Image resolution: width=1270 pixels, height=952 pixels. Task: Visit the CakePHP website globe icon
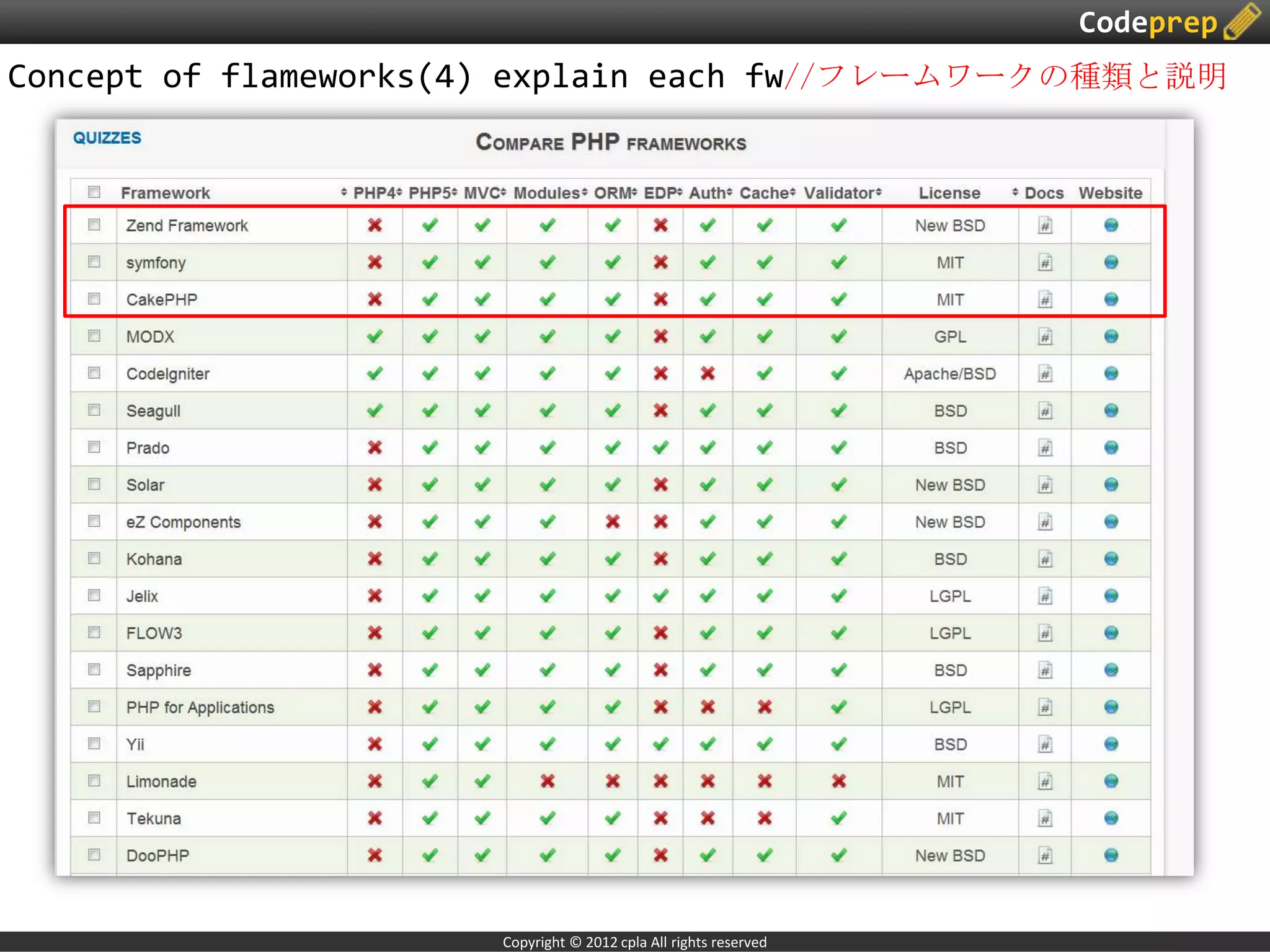pos(1111,299)
